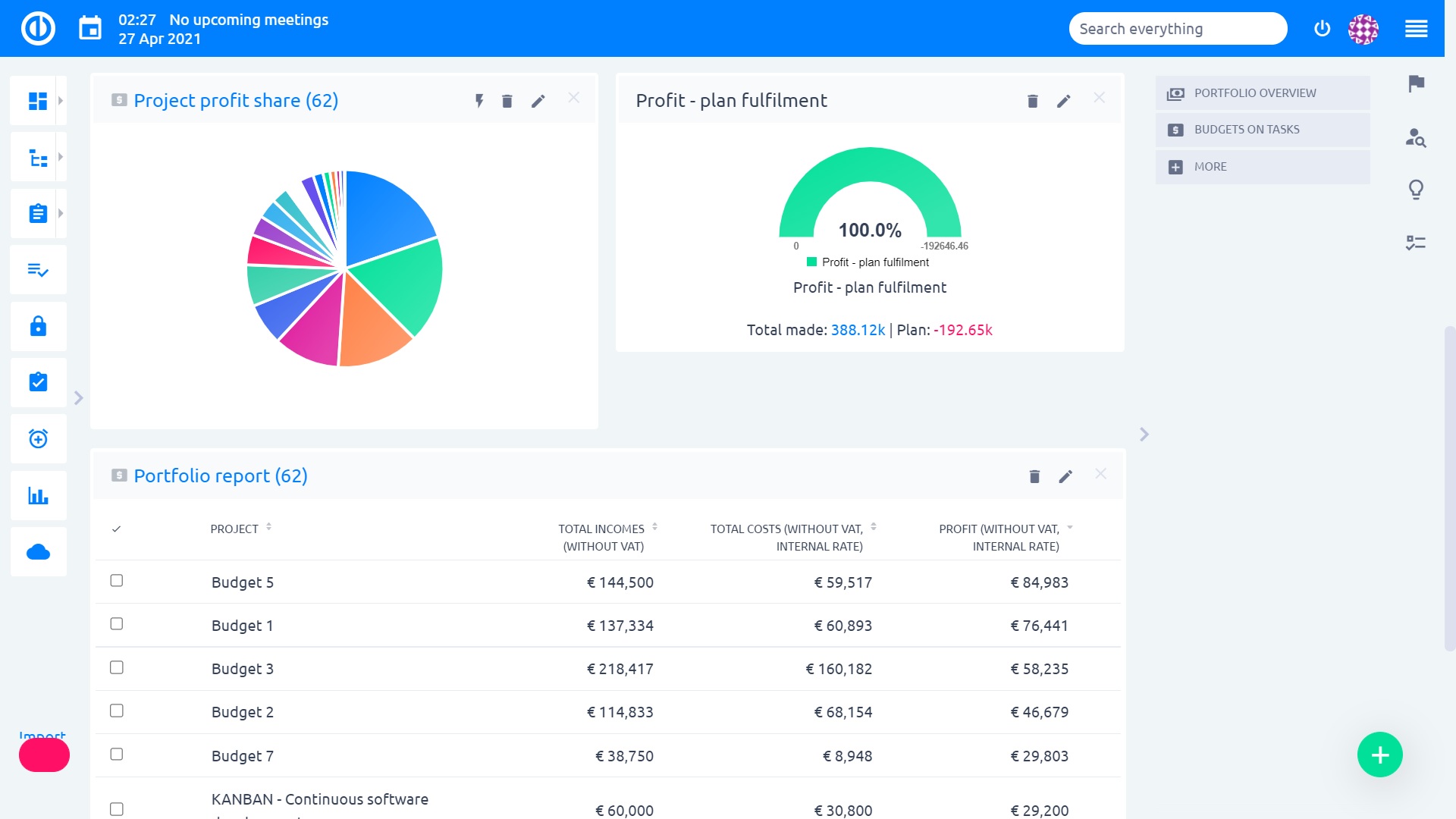Check the Budget 5 row checkbox
The width and height of the screenshot is (1456, 819).
point(116,581)
